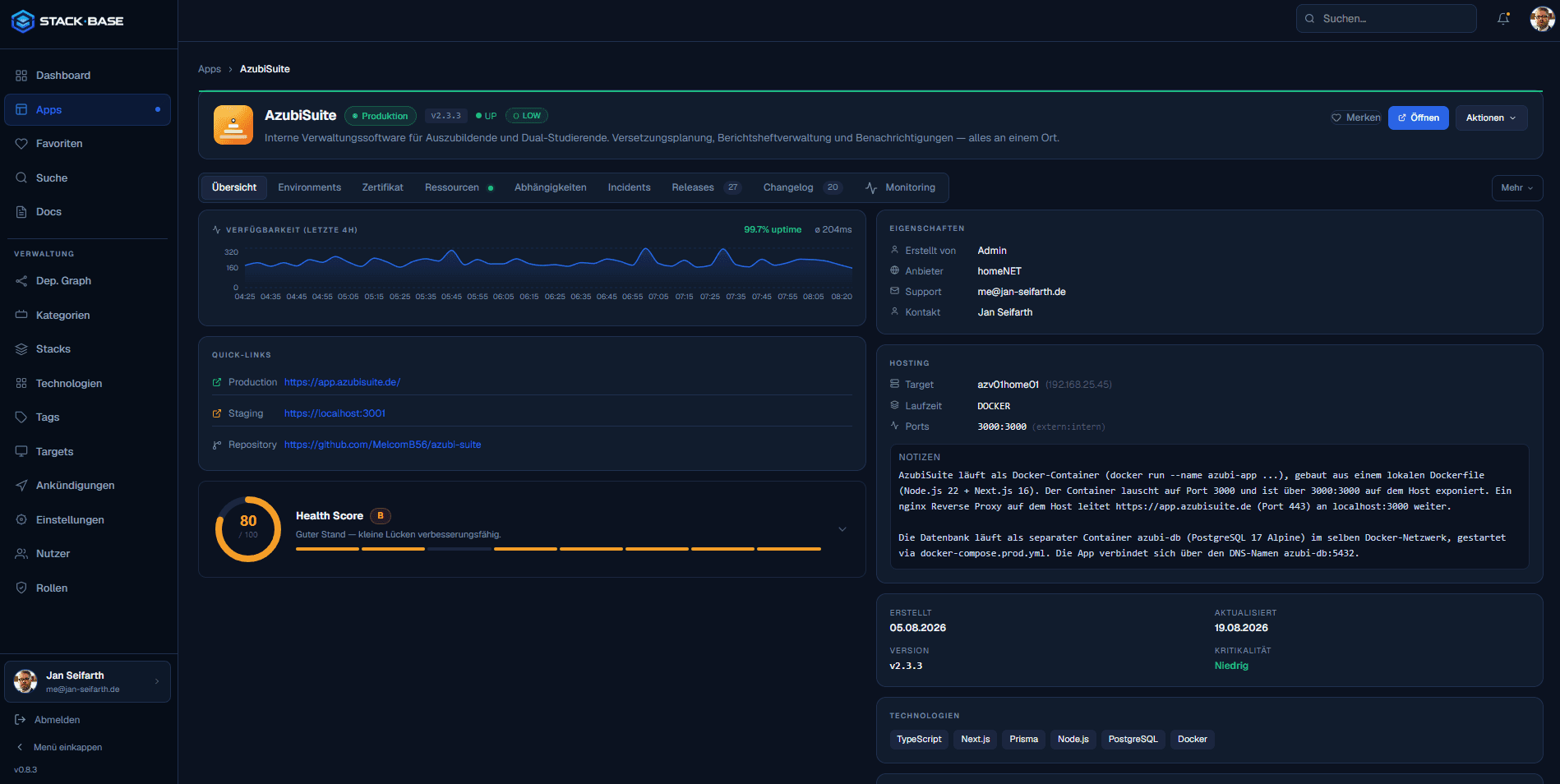Open the GitHub repository link
Viewport: 1560px width, 784px height.
click(x=383, y=445)
